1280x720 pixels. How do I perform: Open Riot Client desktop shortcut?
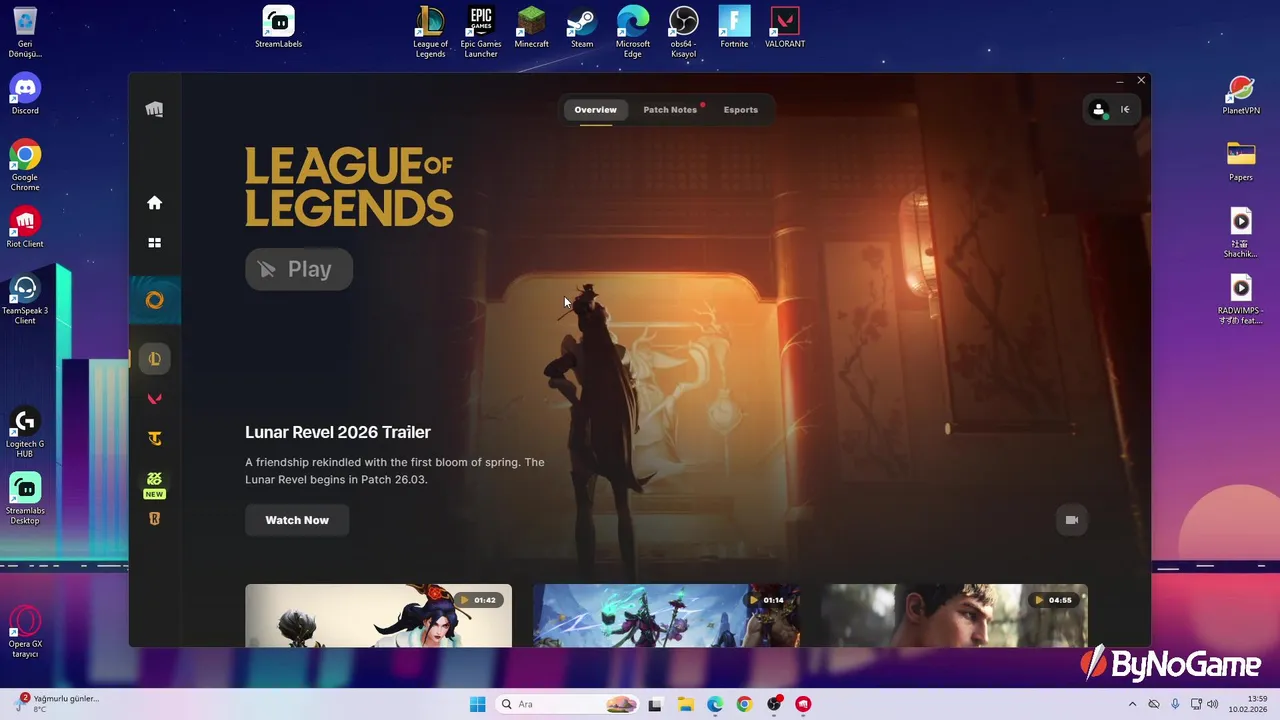click(x=25, y=227)
